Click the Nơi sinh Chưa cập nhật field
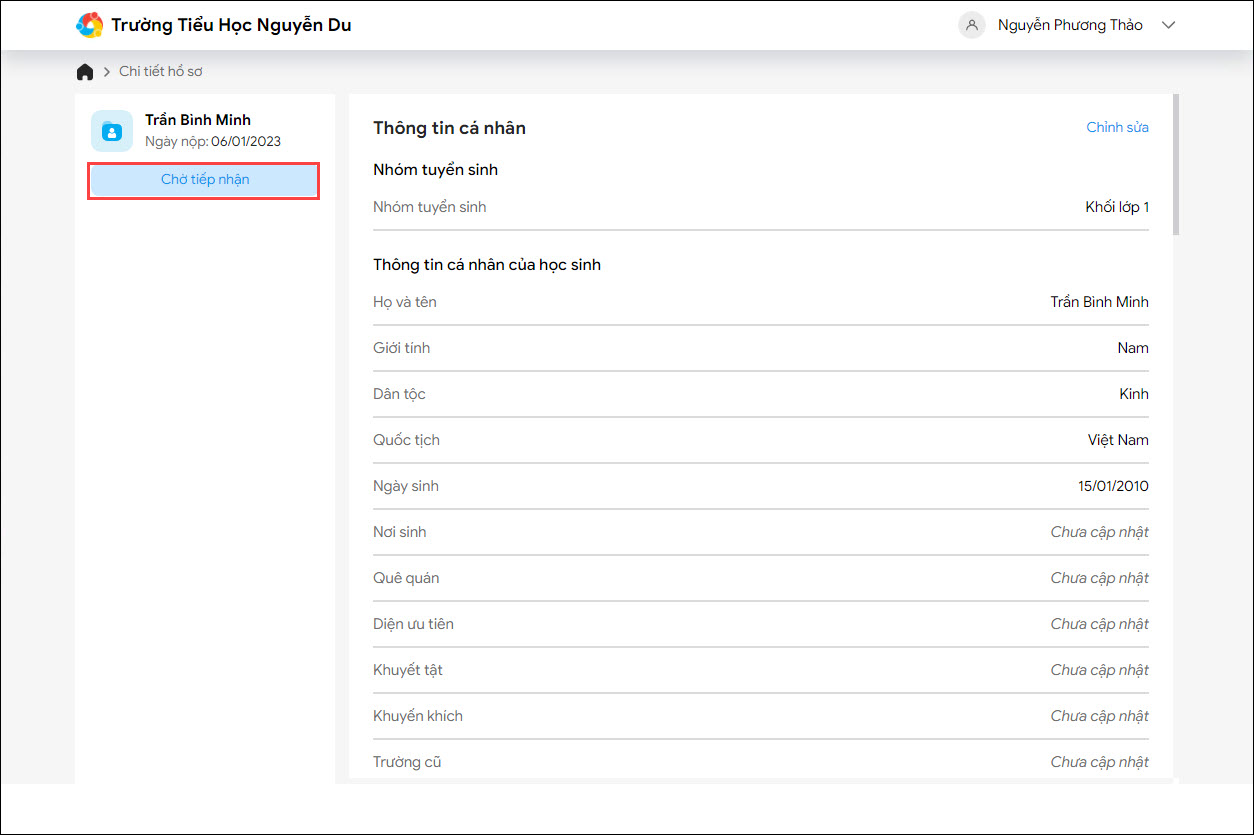 pos(1099,532)
